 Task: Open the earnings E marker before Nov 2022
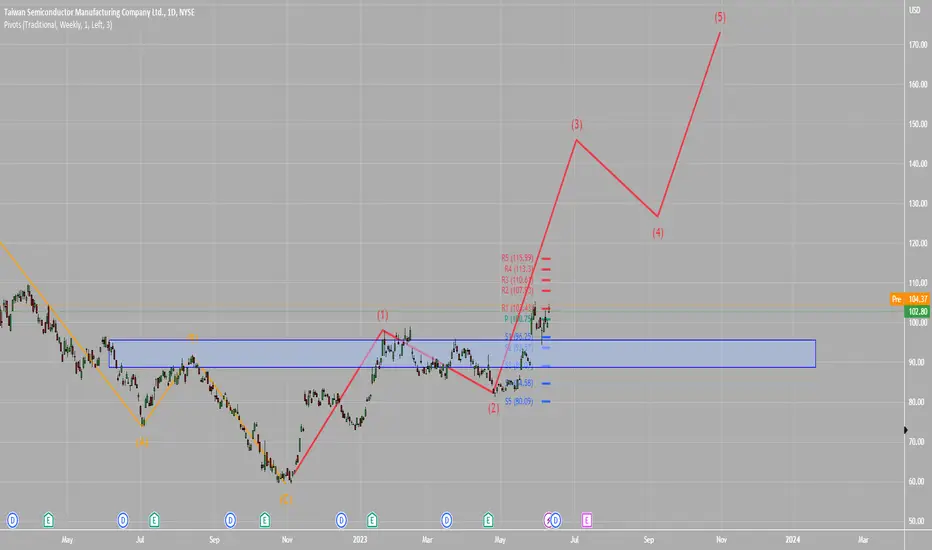click(265, 521)
